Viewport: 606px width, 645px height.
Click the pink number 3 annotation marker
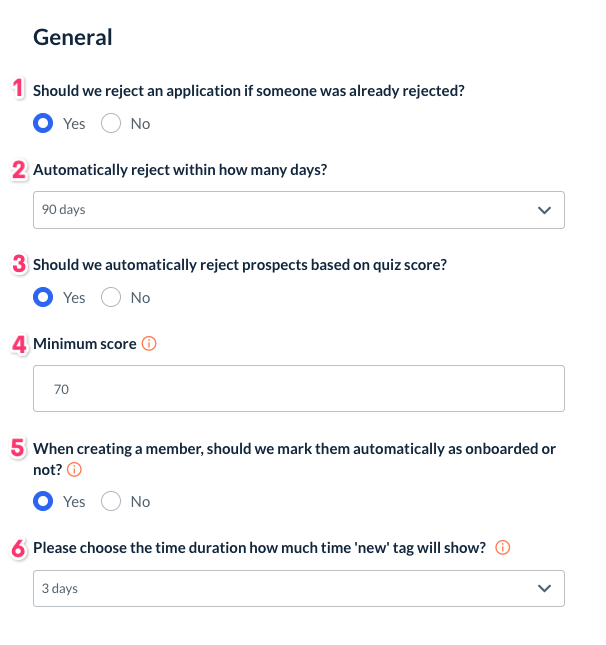(x=18, y=264)
